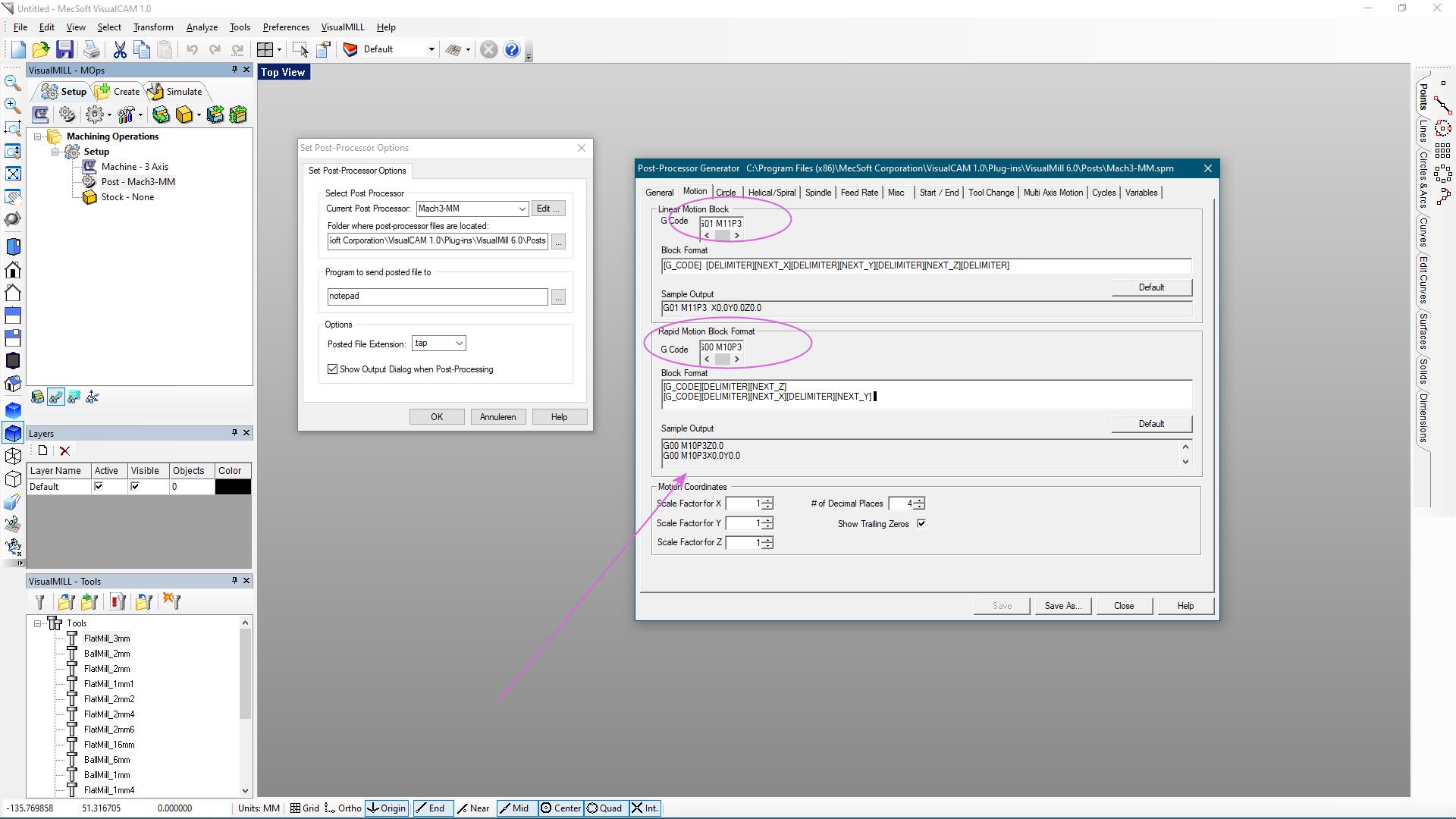This screenshot has height=819, width=1456.
Task: Switch to the Circle tab
Action: point(726,193)
